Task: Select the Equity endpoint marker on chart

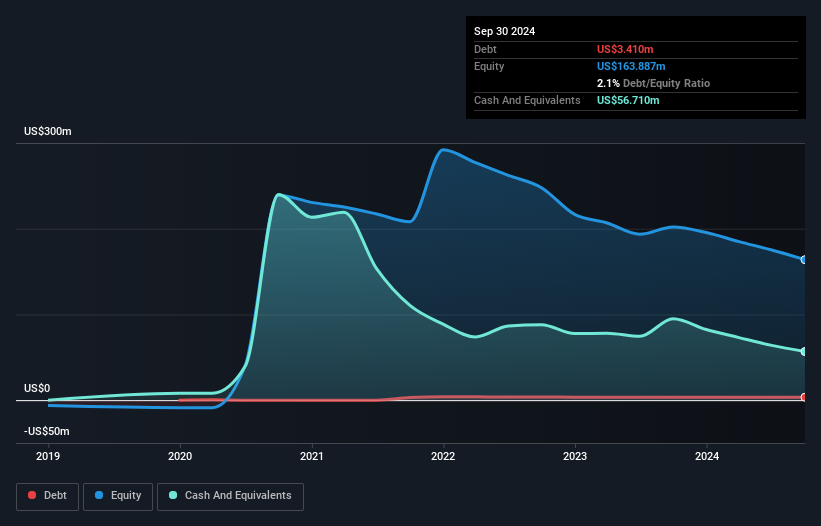Action: (x=804, y=260)
